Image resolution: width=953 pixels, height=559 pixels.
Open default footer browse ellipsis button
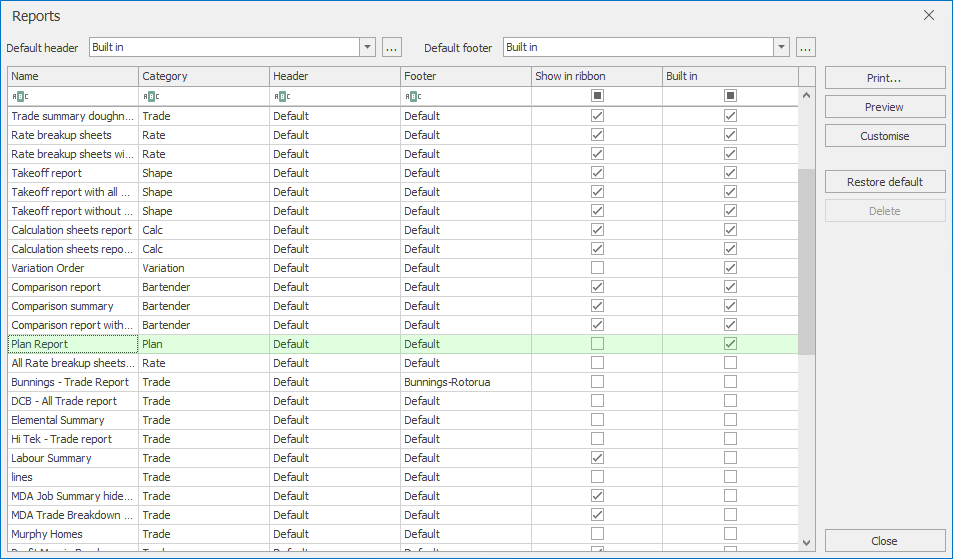click(805, 47)
